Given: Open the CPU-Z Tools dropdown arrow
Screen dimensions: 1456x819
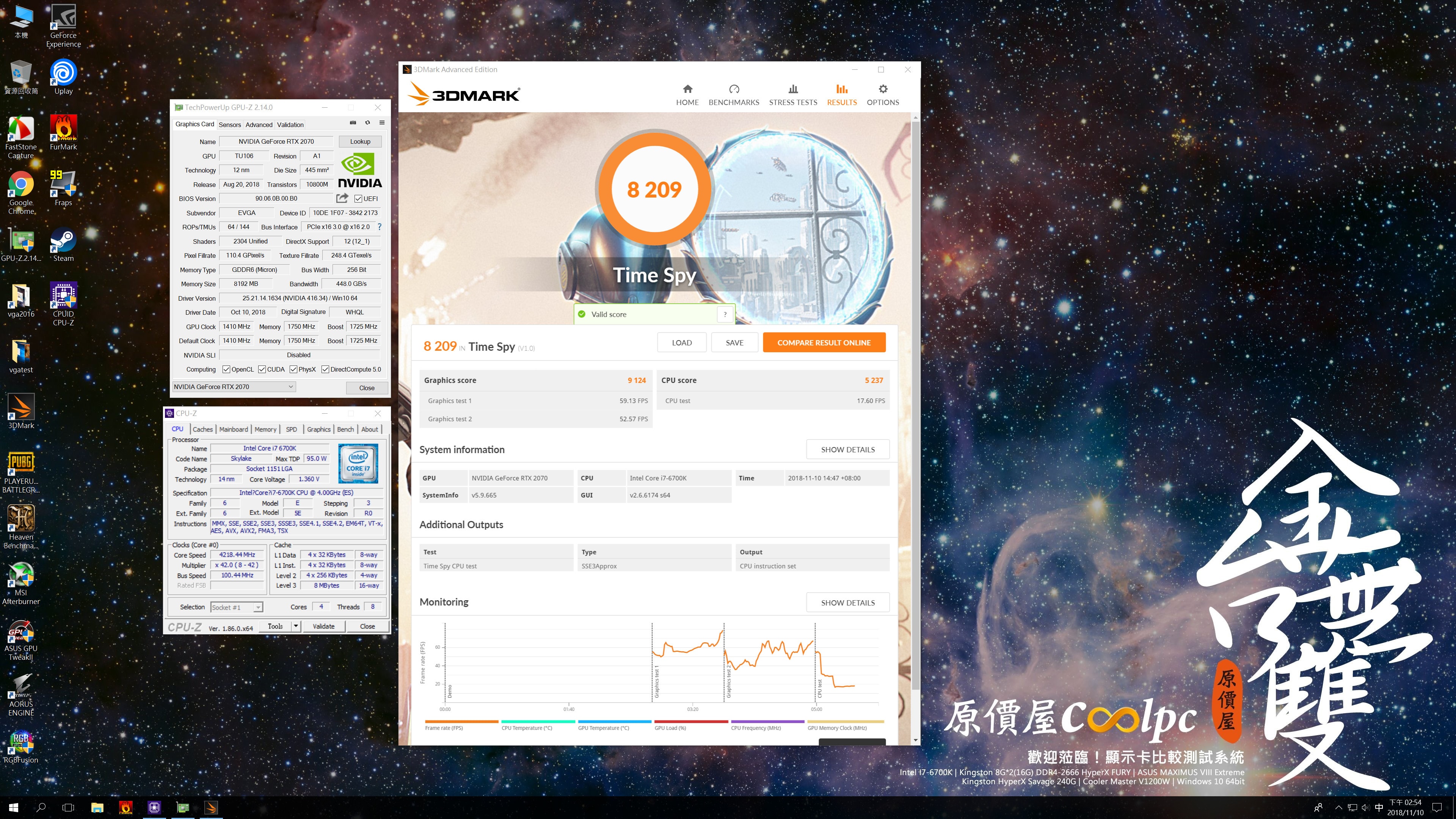Looking at the screenshot, I should coord(296,626).
